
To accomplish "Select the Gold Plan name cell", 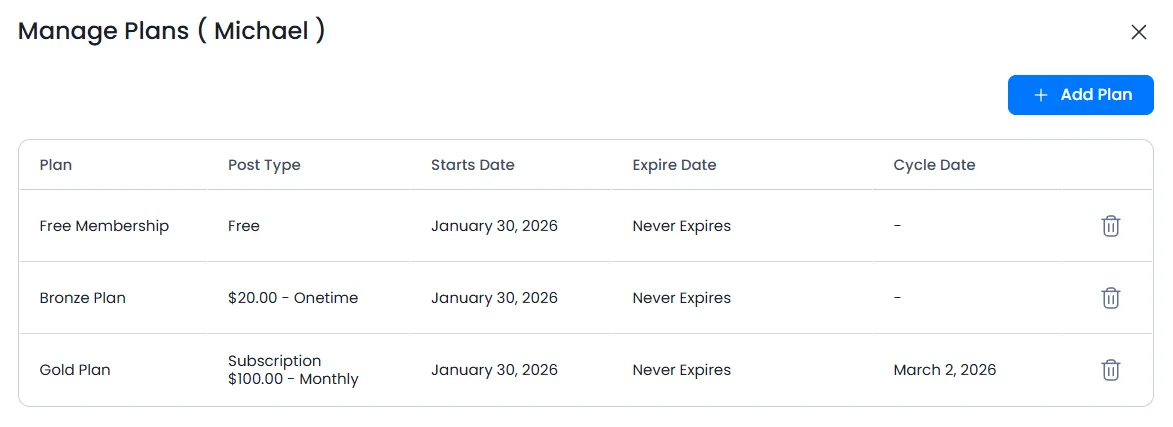I will 75,370.
